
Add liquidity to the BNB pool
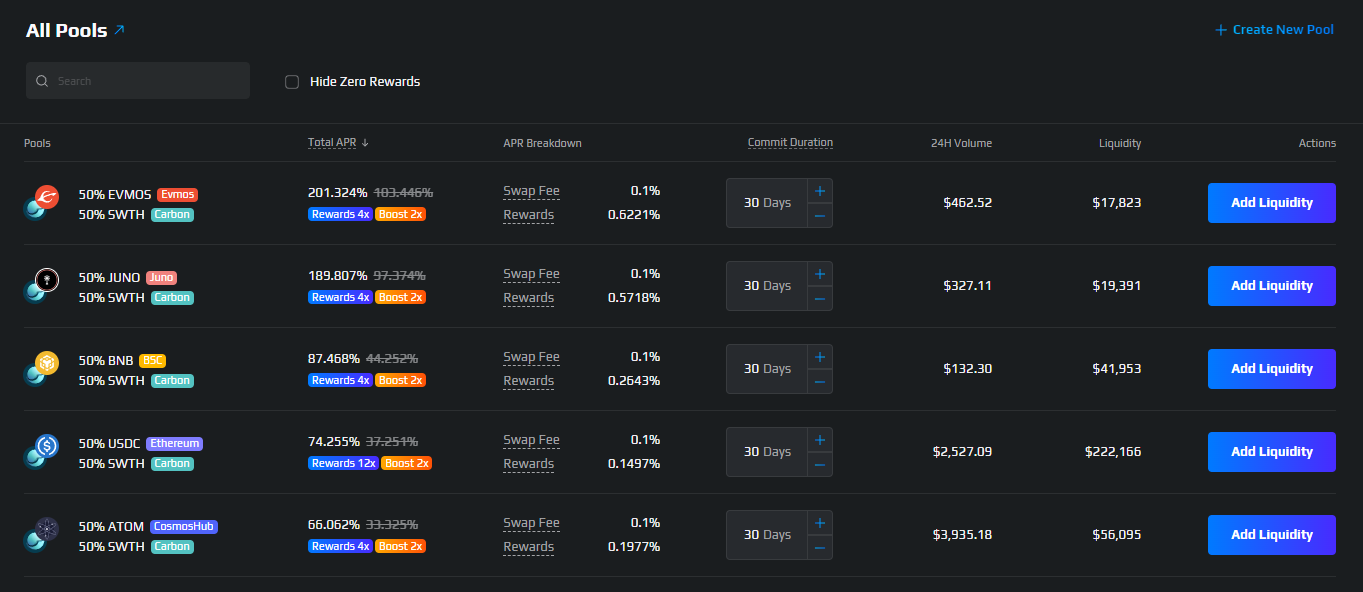(x=1272, y=369)
